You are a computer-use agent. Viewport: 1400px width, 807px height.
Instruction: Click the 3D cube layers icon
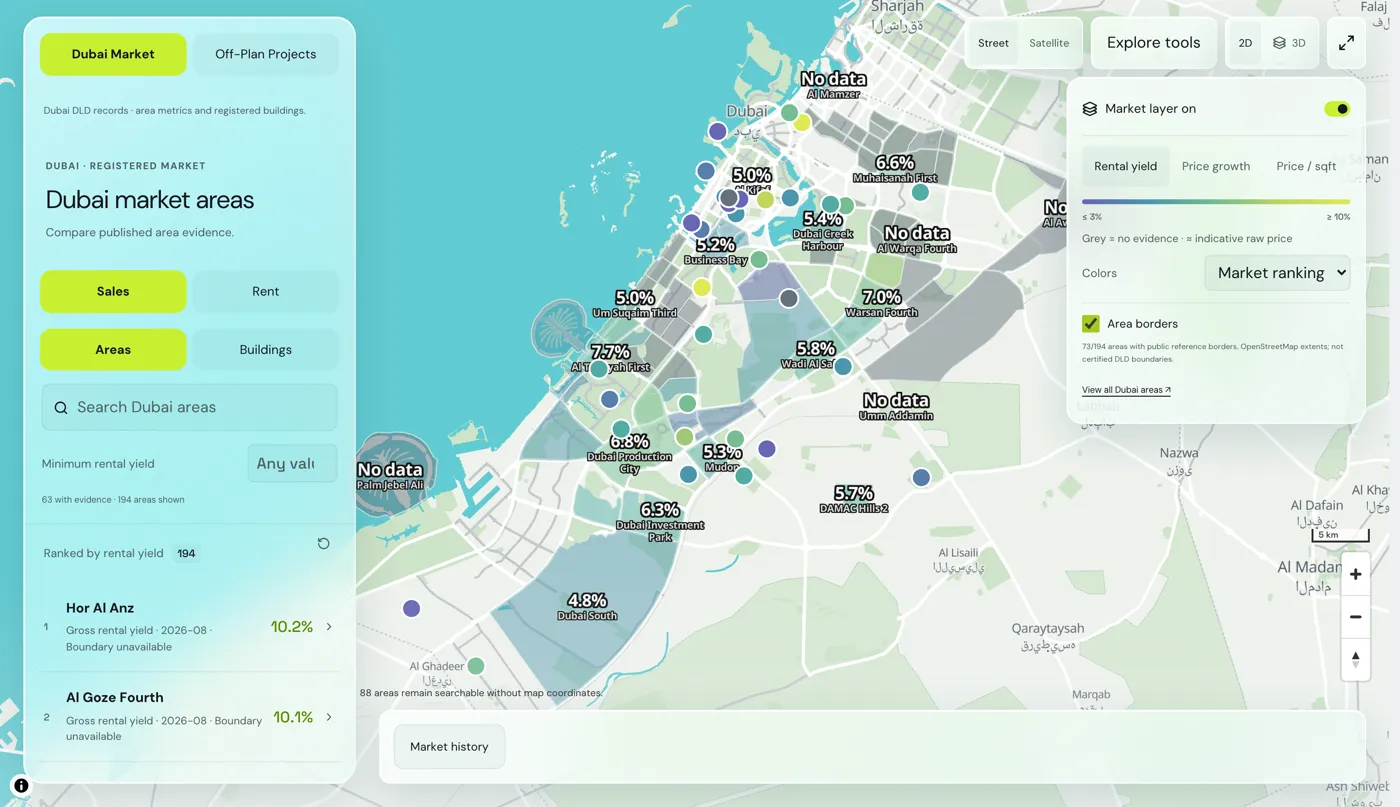1279,43
